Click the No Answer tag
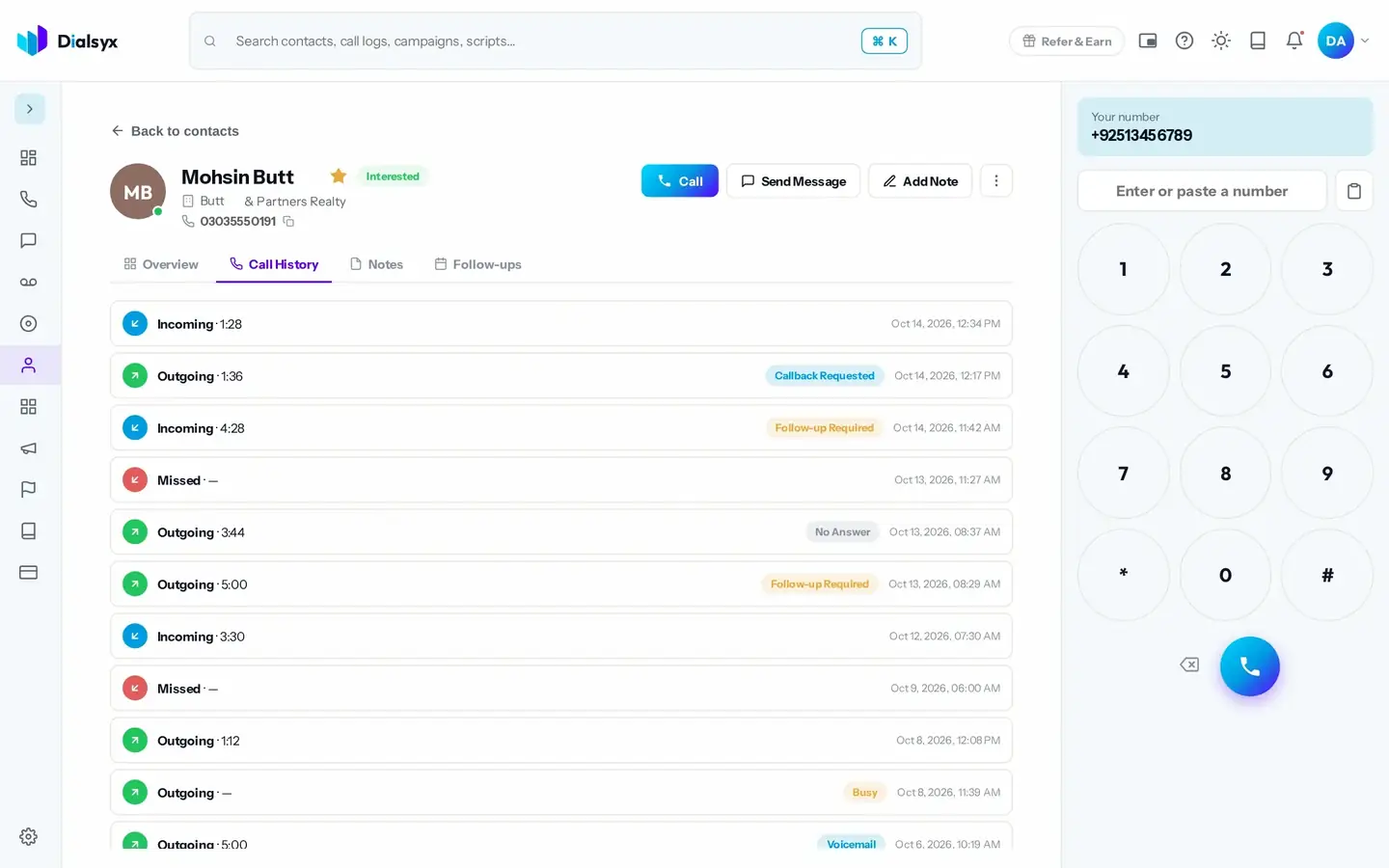This screenshot has width=1389, height=868. (842, 532)
